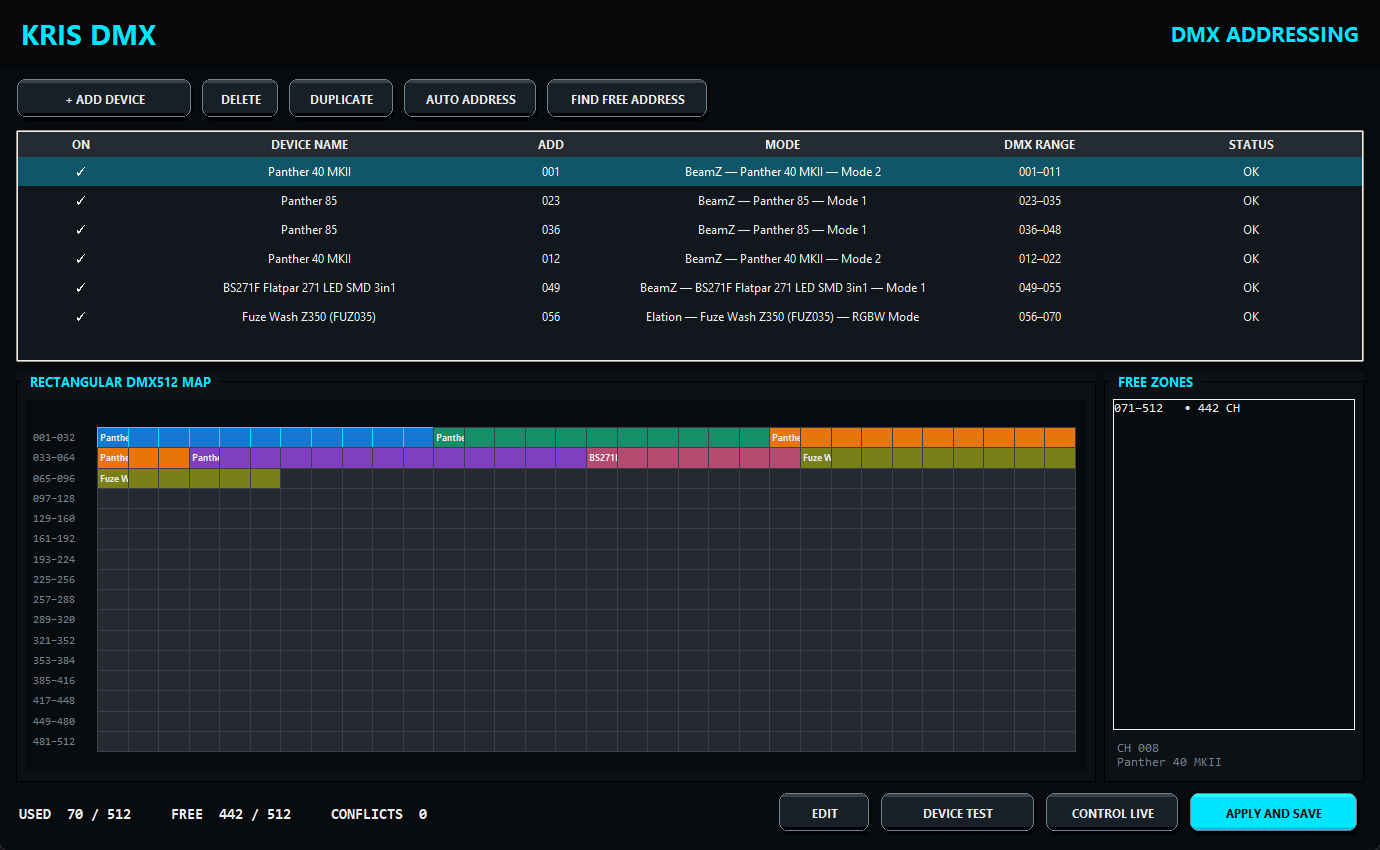
Task: Click the DEVICE NAME column header
Action: (310, 145)
